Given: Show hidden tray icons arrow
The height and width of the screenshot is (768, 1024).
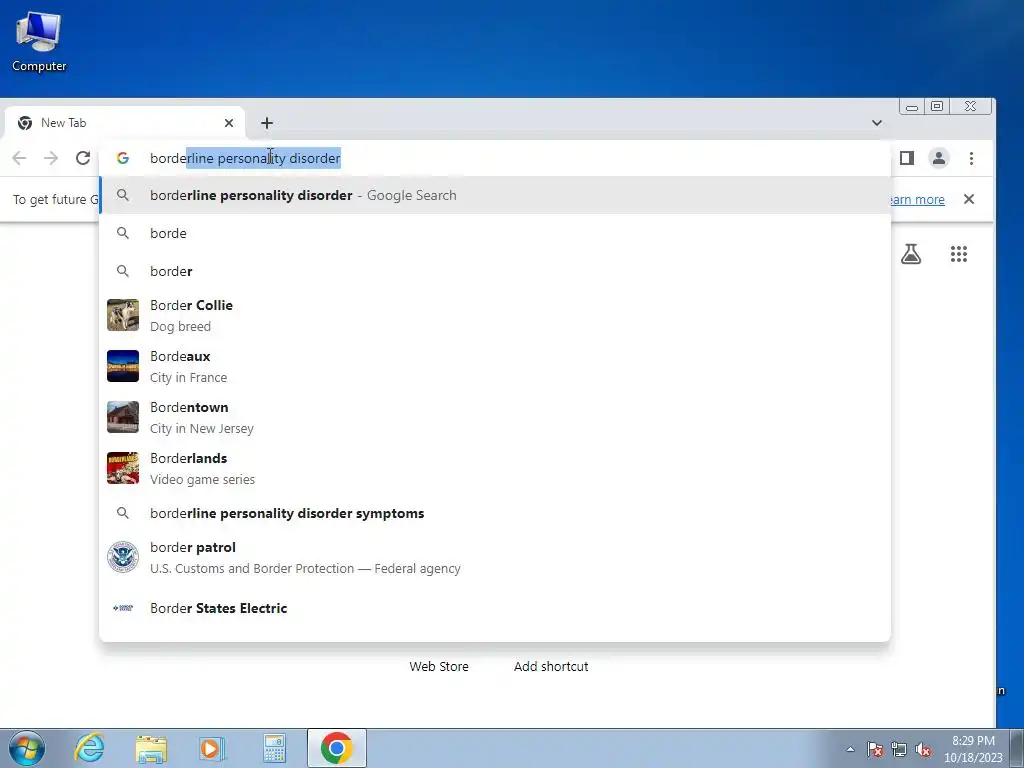Looking at the screenshot, I should pyautogui.click(x=850, y=749).
